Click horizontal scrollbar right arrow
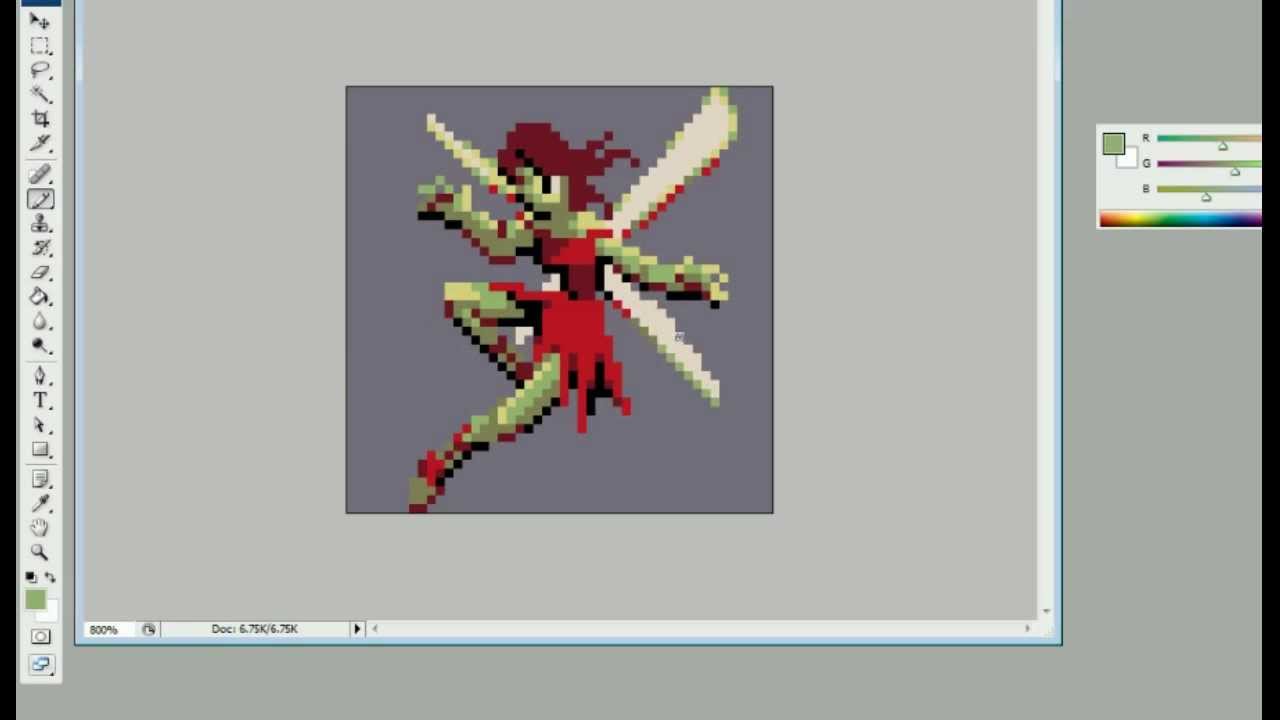This screenshot has height=720, width=1280. (x=1027, y=629)
